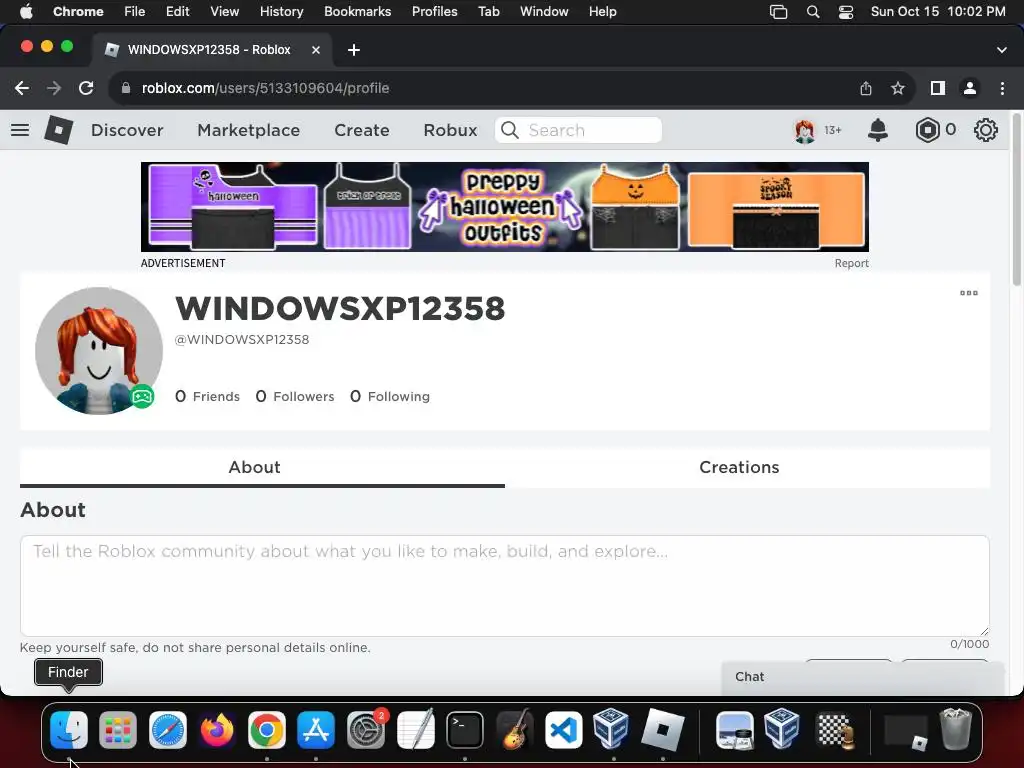Image resolution: width=1024 pixels, height=768 pixels.
Task: View the 0 Friends list
Action: click(x=208, y=396)
